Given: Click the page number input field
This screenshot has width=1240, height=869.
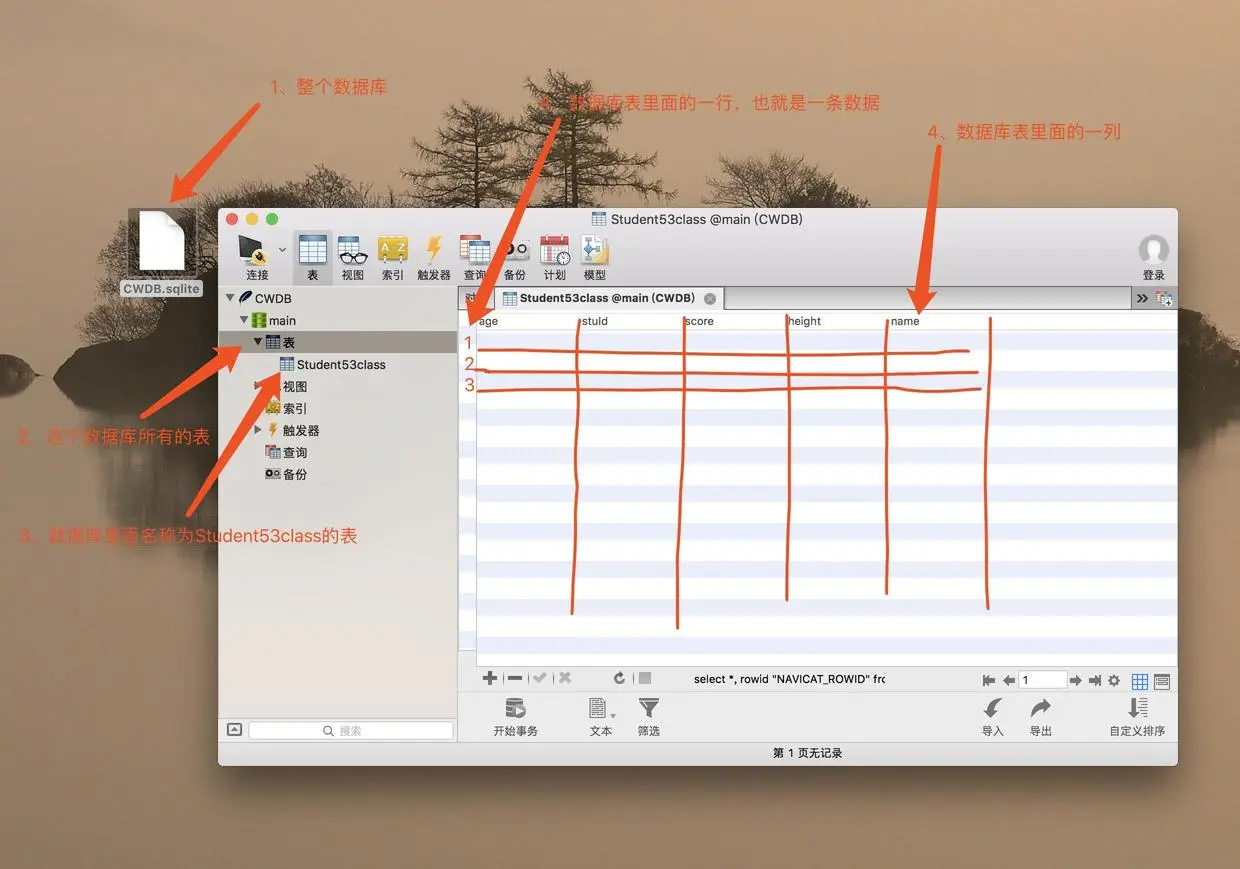Looking at the screenshot, I should click(x=1042, y=680).
